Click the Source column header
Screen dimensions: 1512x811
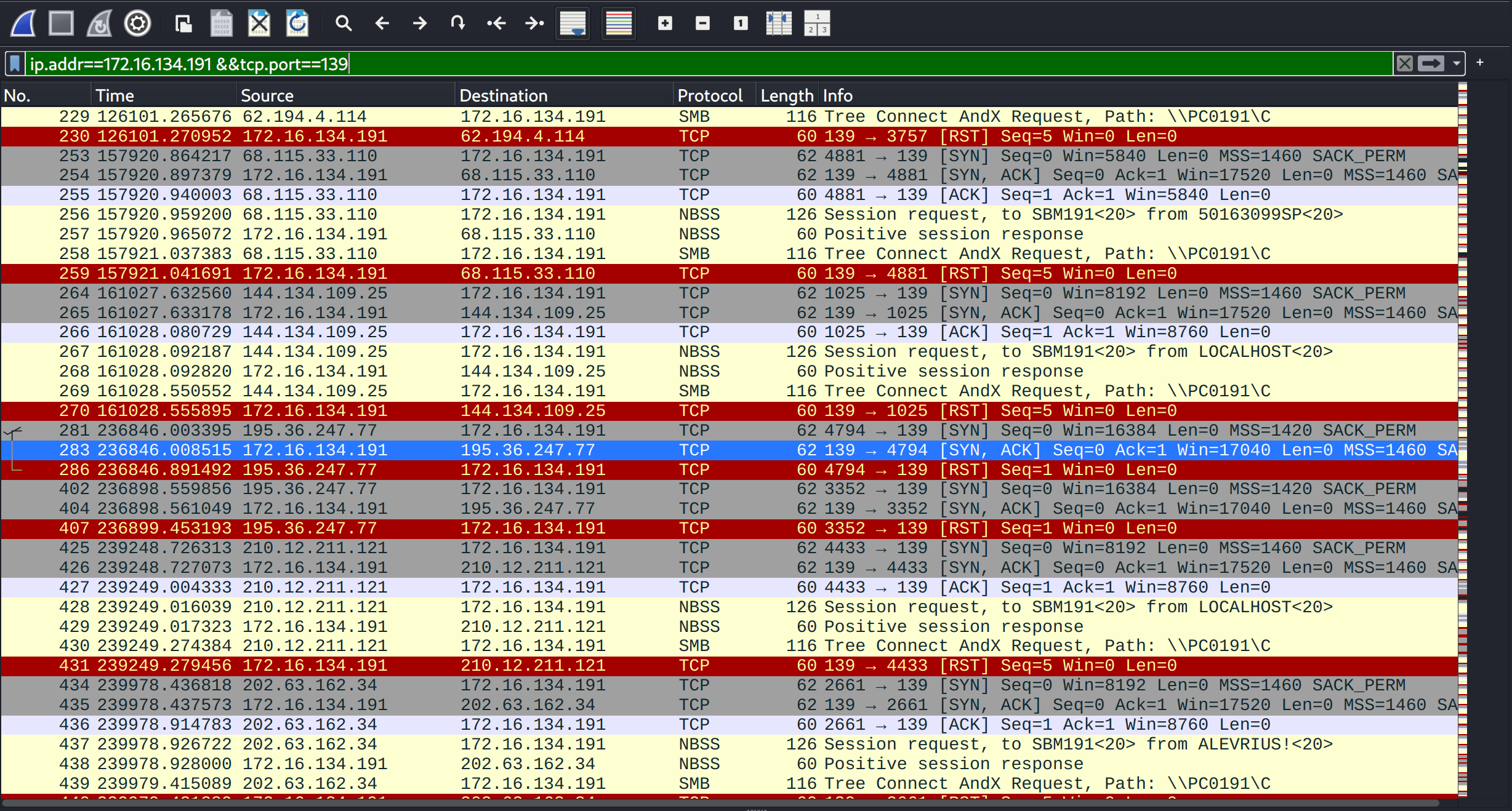[x=267, y=96]
